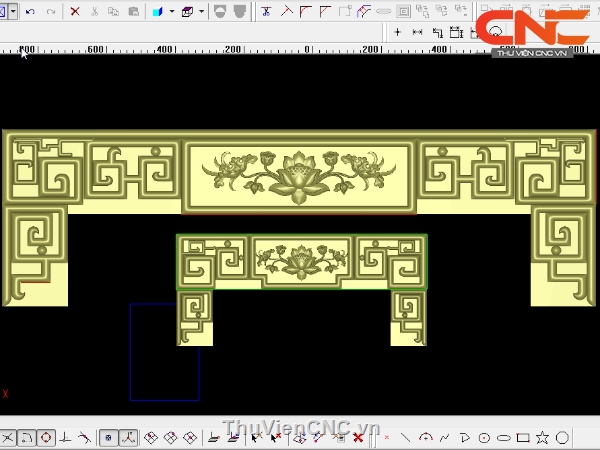Click the red X delete icon in top toolbar
The height and width of the screenshot is (450, 600).
[x=77, y=12]
